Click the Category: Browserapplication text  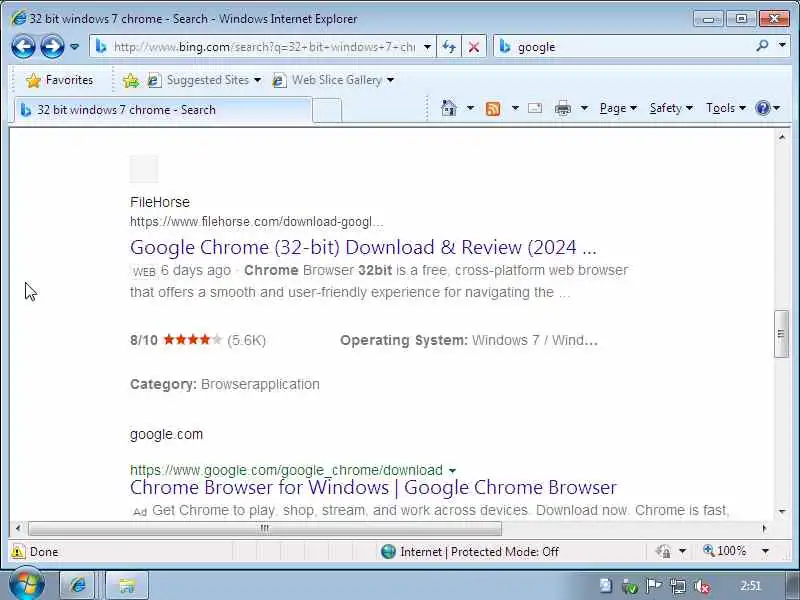point(224,384)
